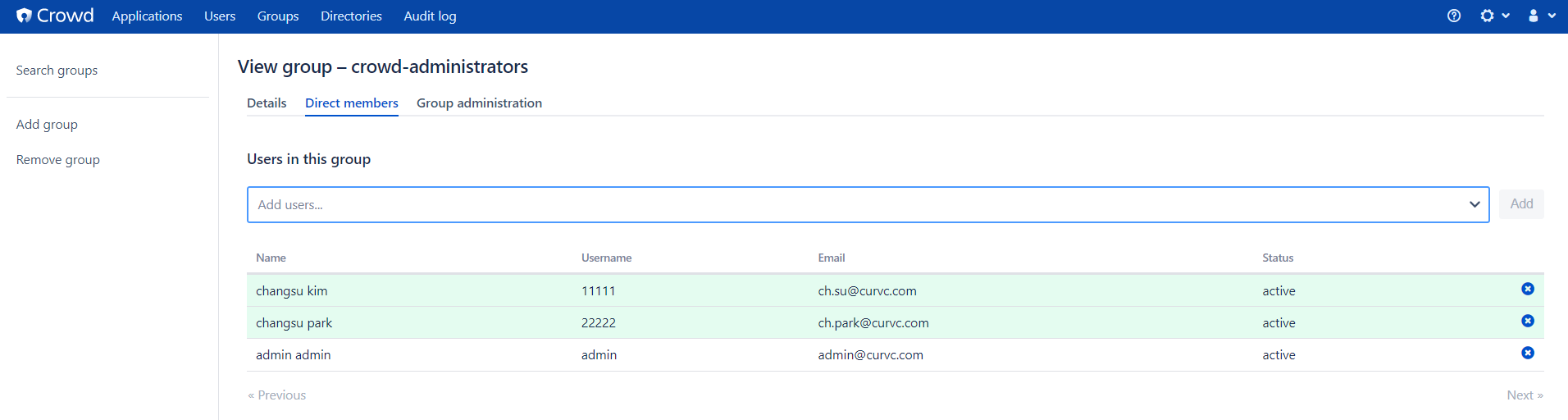The image size is (1568, 420).
Task: Open the Applications menu
Action: coord(147,16)
